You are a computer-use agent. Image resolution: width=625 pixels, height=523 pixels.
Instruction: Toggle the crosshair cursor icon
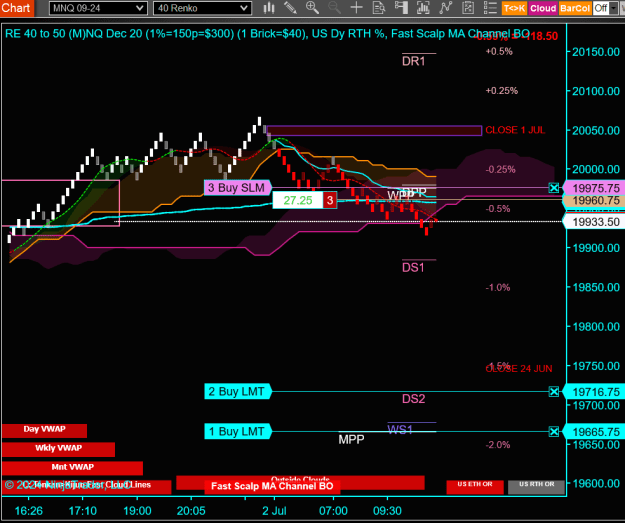pyautogui.click(x=356, y=8)
